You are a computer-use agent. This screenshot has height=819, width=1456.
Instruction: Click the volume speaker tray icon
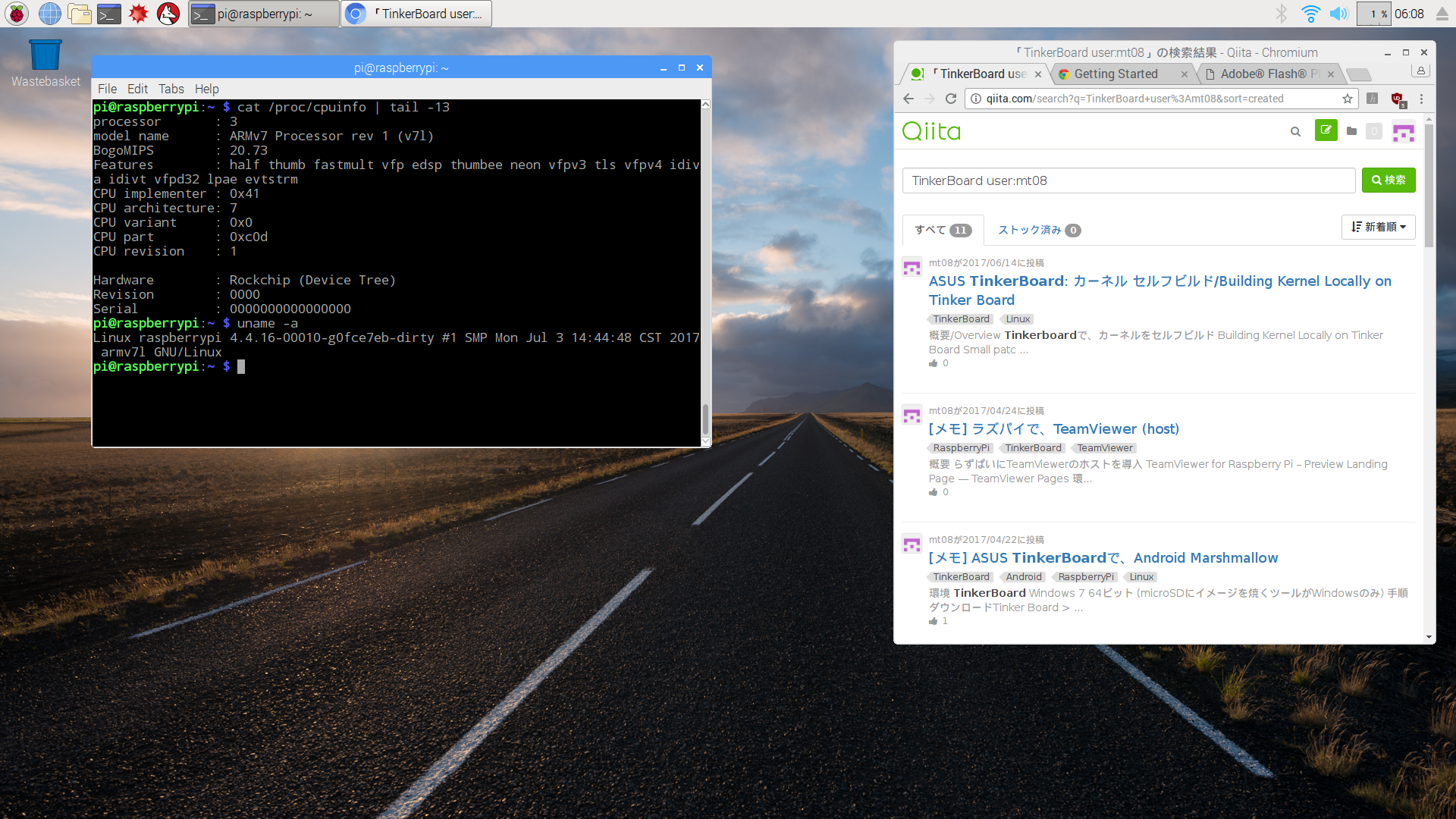pos(1338,14)
